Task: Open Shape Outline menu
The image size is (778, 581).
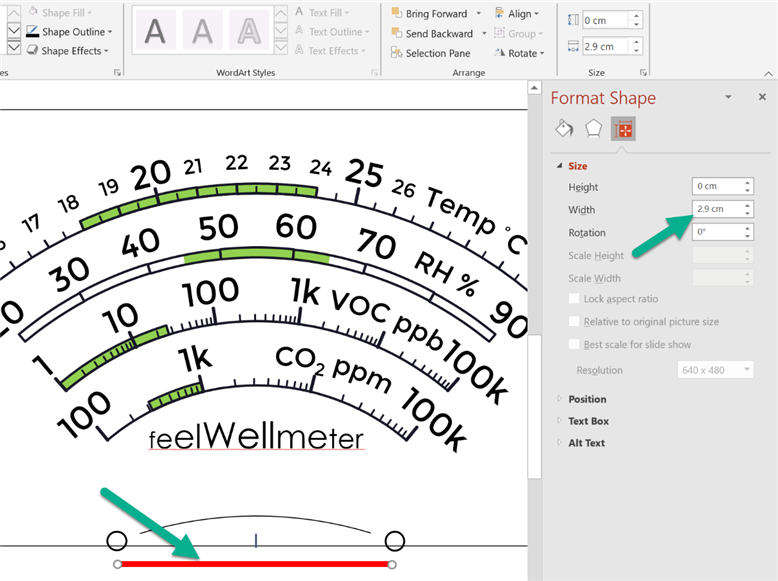Action: [69, 32]
